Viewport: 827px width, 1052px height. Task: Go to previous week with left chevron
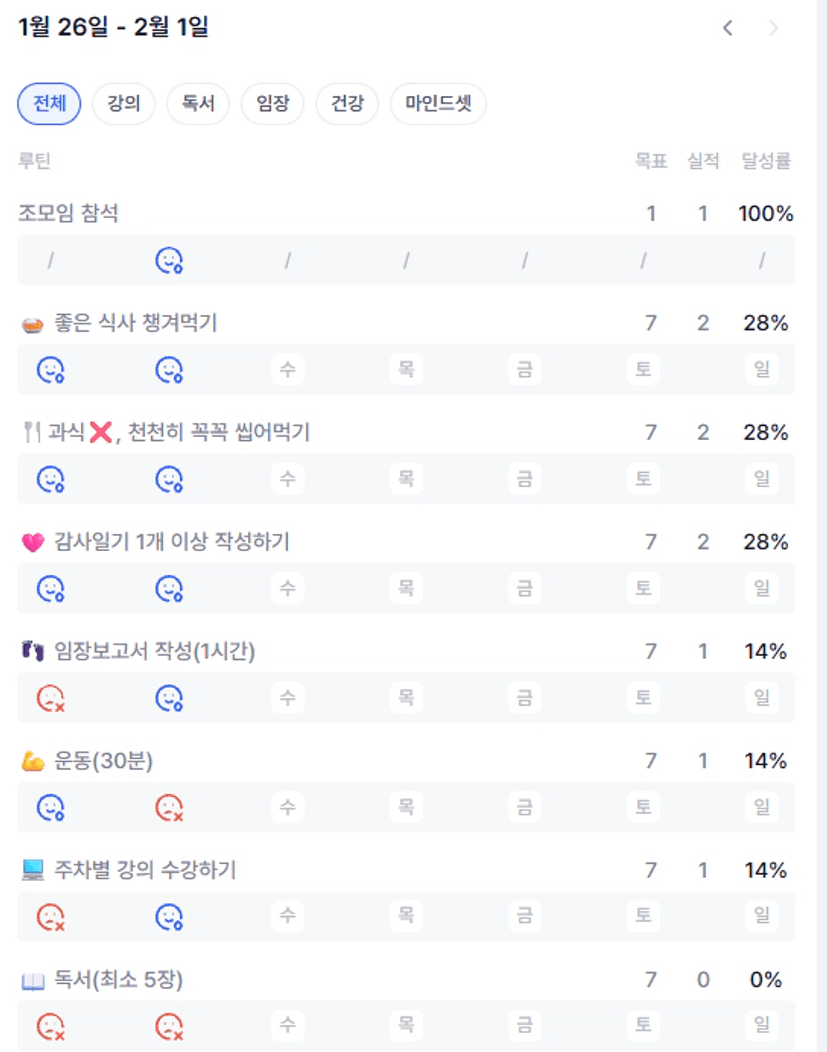point(728,28)
